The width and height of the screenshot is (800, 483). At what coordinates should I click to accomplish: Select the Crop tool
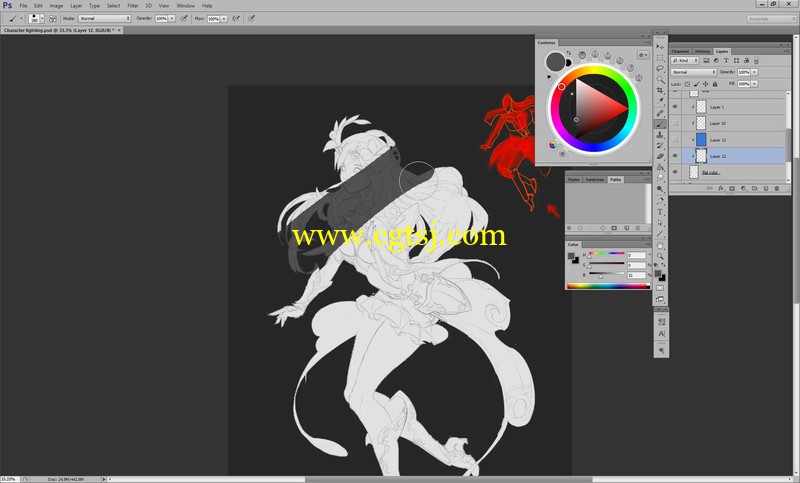(x=660, y=90)
